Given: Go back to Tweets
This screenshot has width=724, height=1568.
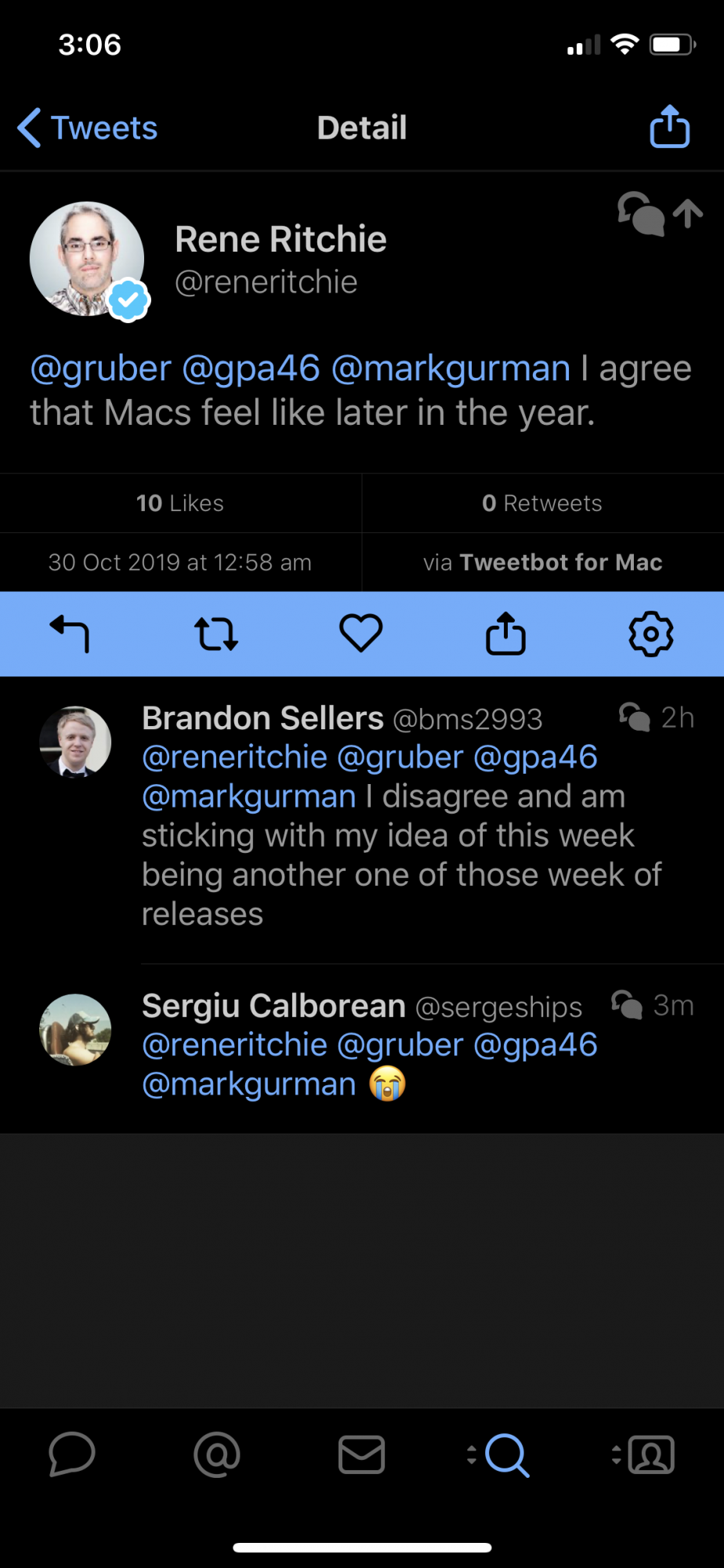Looking at the screenshot, I should tap(88, 128).
